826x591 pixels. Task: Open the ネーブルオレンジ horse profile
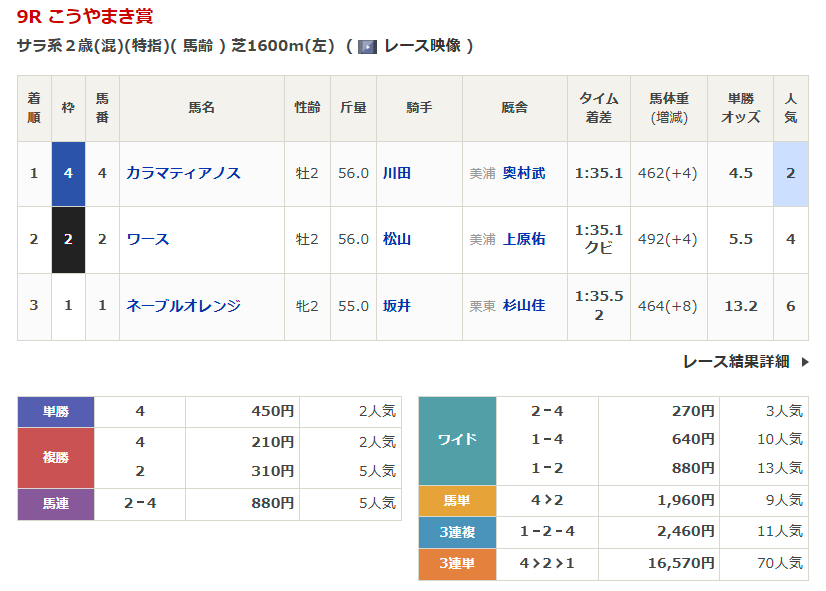(x=183, y=305)
